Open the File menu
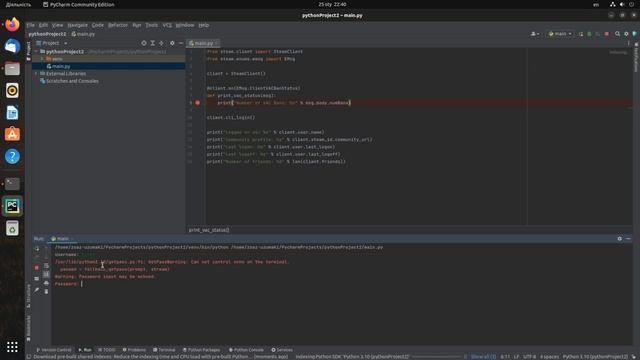Screen dimensions: 640x360 point(31,25)
